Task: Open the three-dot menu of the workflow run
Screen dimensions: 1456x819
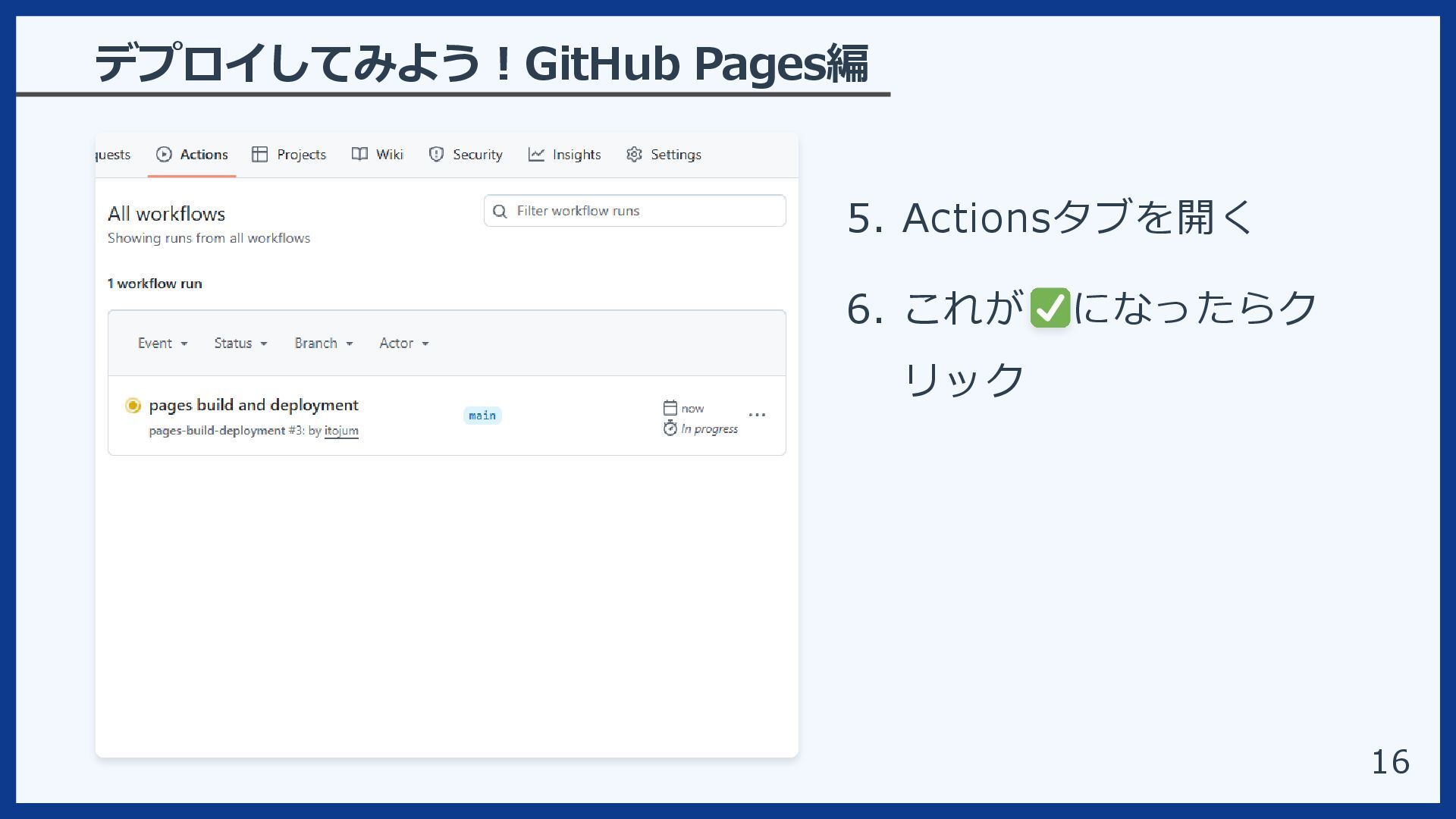Action: [757, 415]
